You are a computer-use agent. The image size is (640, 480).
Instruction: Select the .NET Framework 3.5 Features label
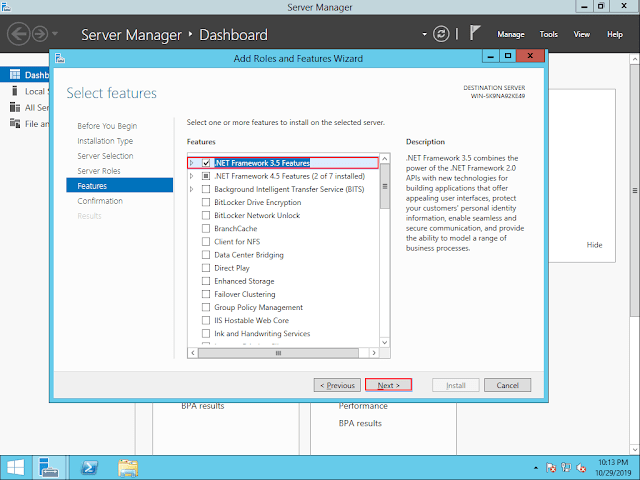click(x=262, y=163)
